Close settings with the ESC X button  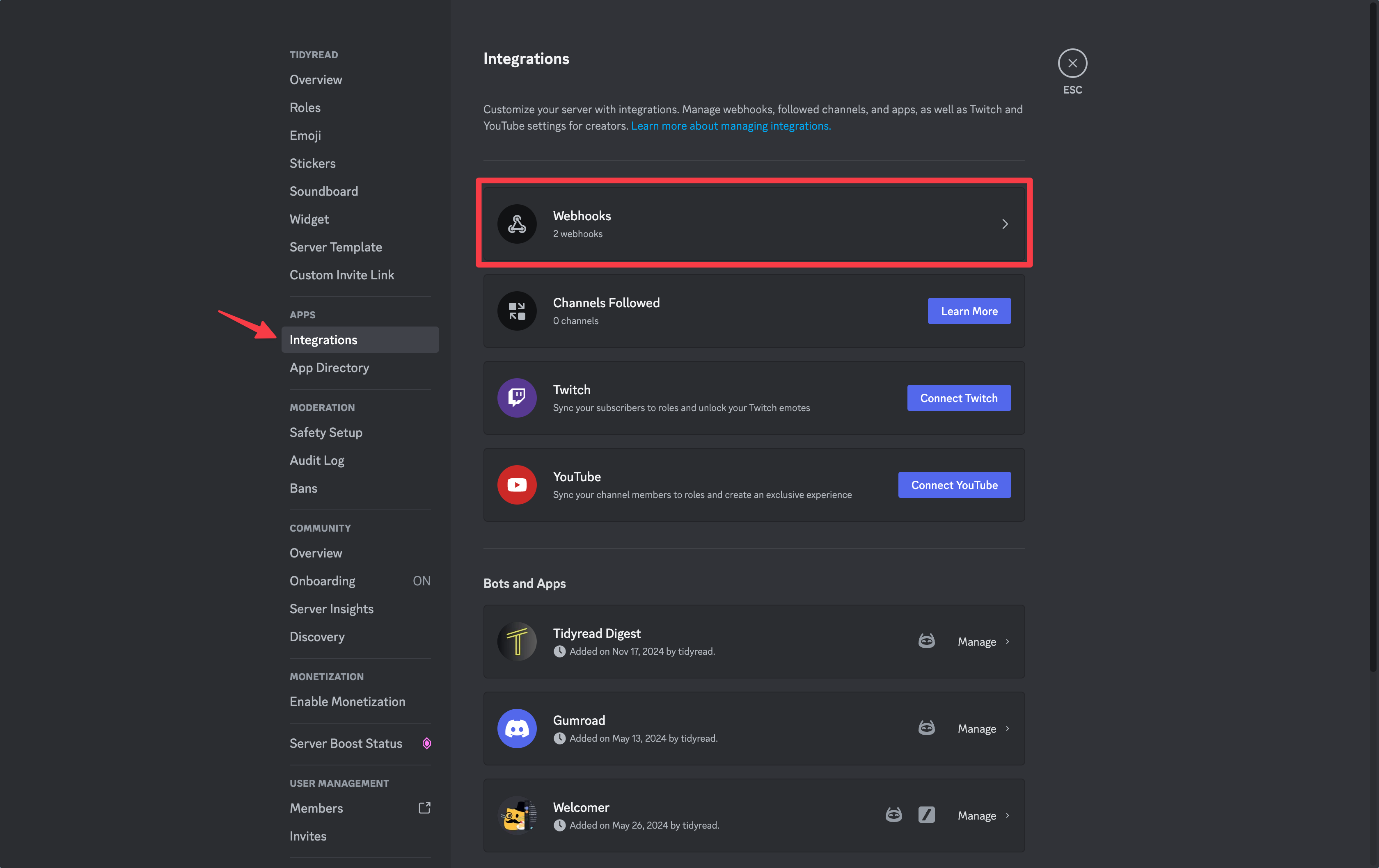click(x=1072, y=63)
